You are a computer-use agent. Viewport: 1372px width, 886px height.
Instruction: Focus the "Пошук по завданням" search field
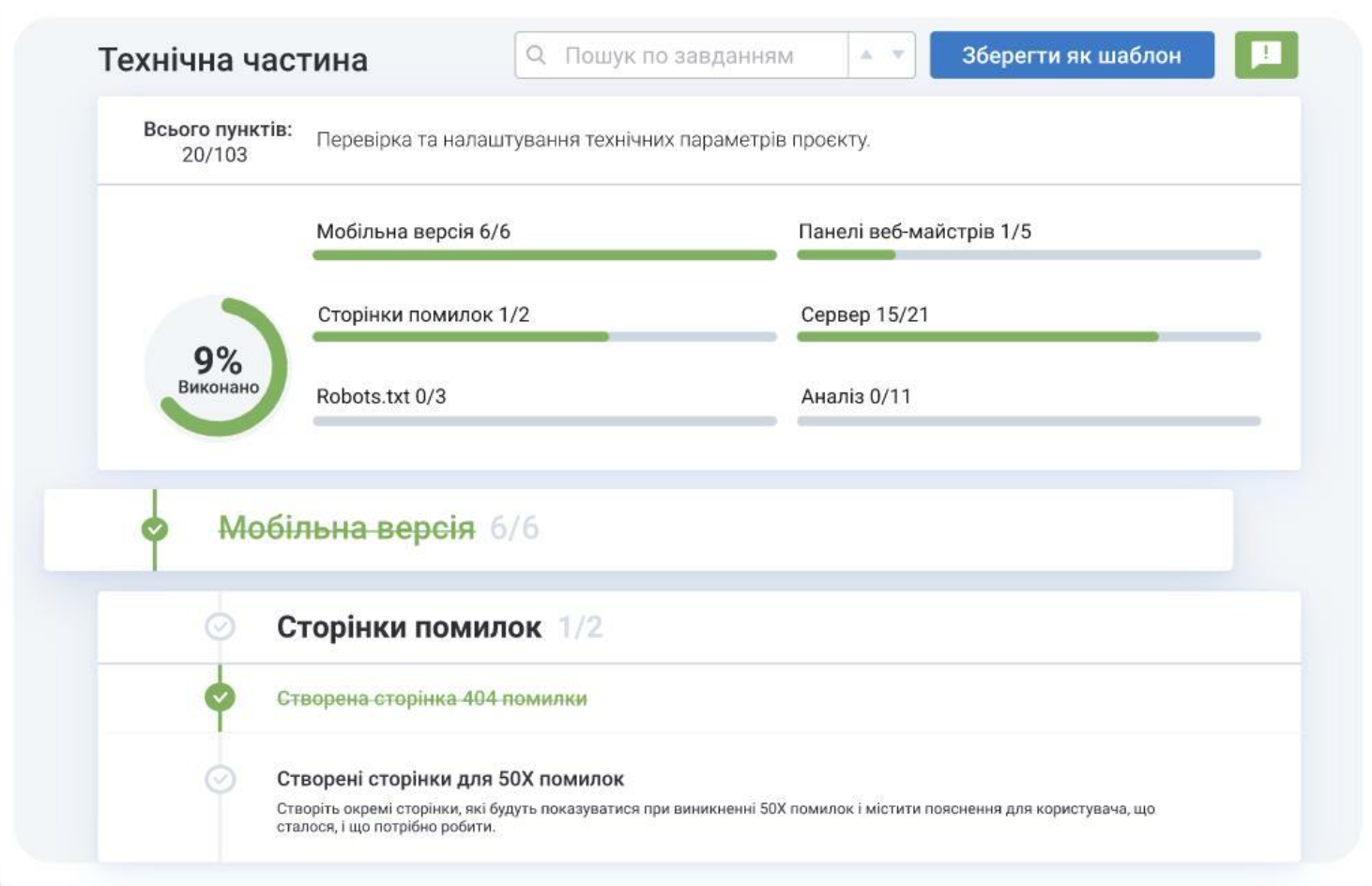(x=681, y=55)
